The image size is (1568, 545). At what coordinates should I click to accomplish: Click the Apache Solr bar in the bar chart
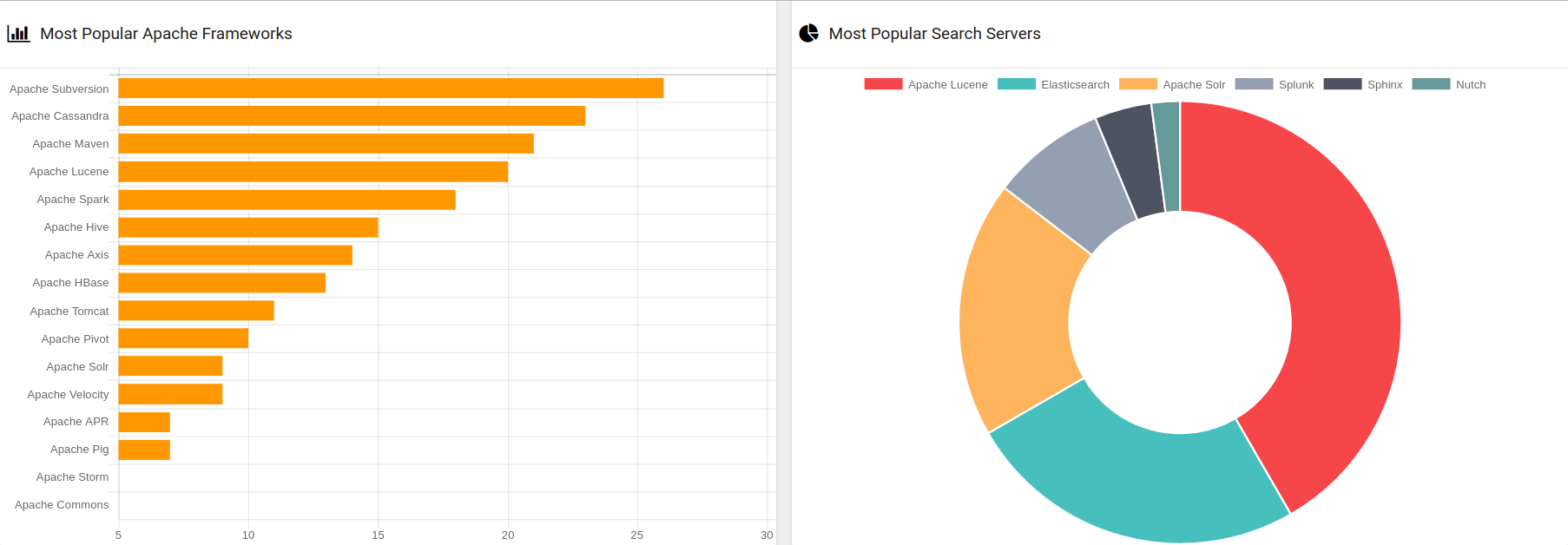[x=170, y=366]
